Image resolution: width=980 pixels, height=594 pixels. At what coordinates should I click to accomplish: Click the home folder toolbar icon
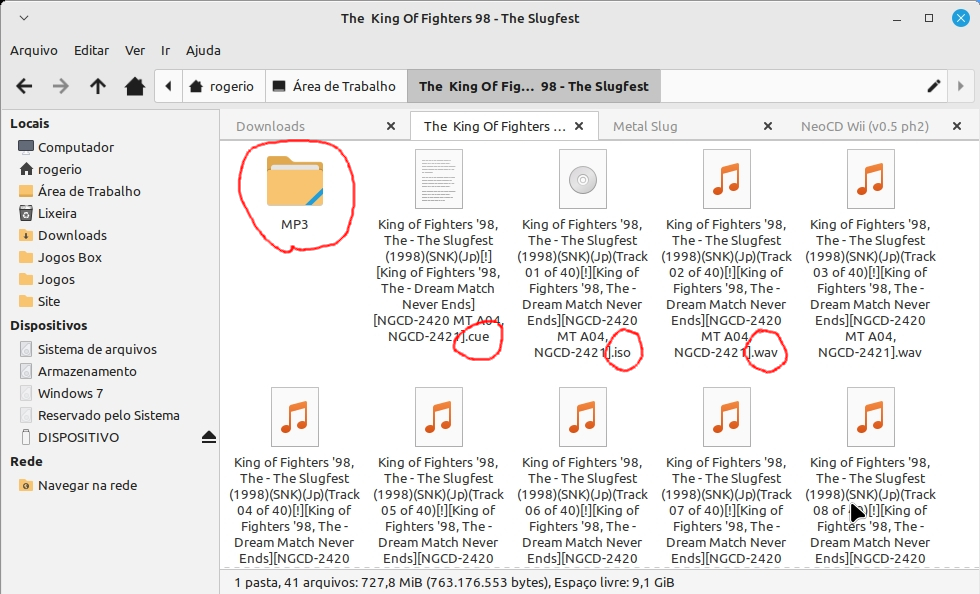tap(135, 86)
